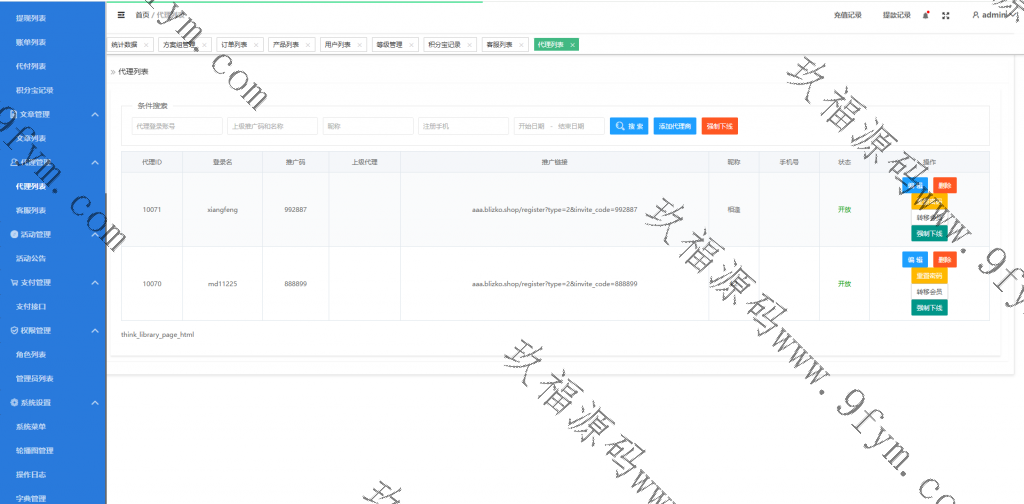Screen dimensions: 1024x504
Task: Open the admin user dropdown
Action: (993, 15)
